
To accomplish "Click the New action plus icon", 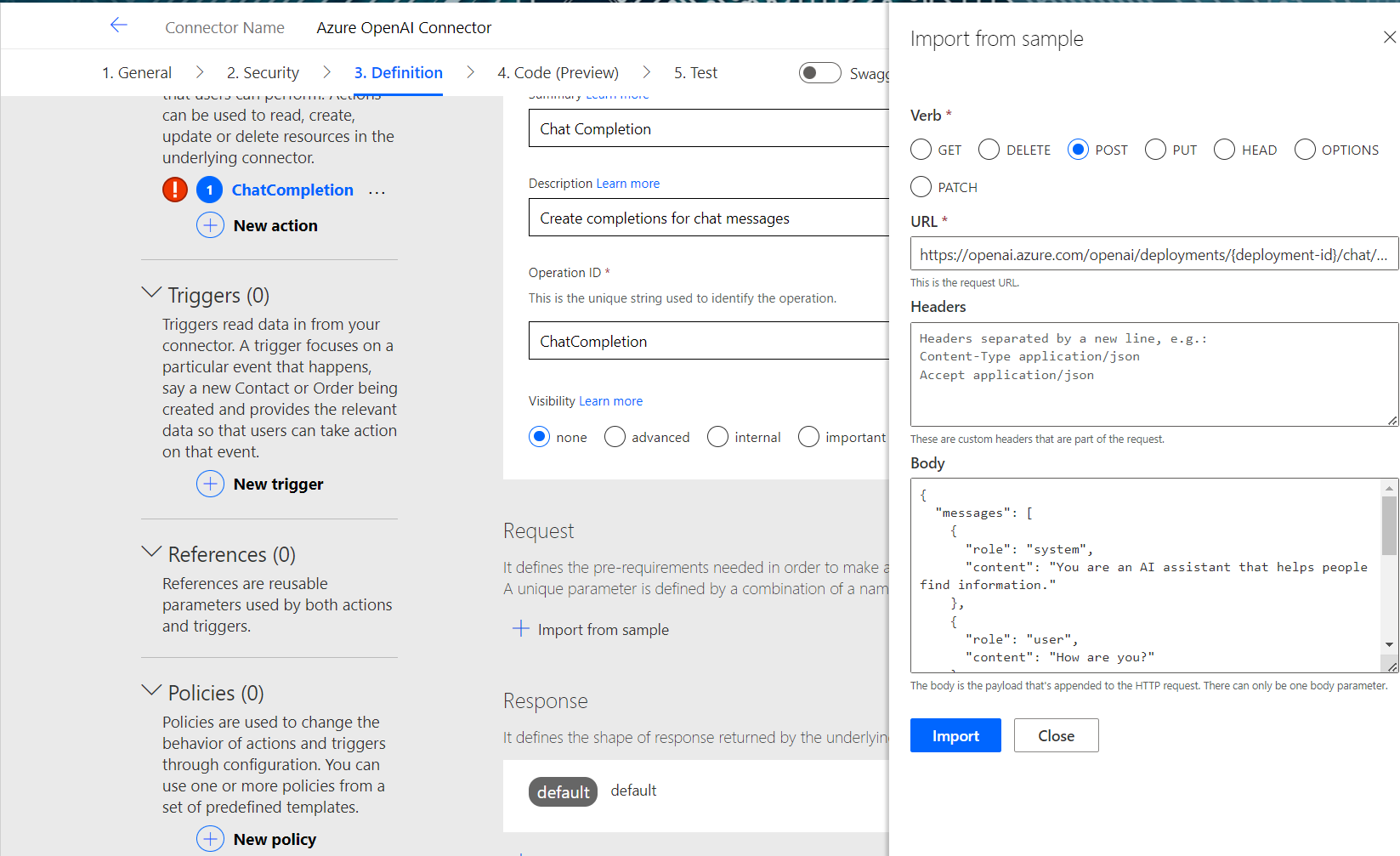I will click(210, 225).
